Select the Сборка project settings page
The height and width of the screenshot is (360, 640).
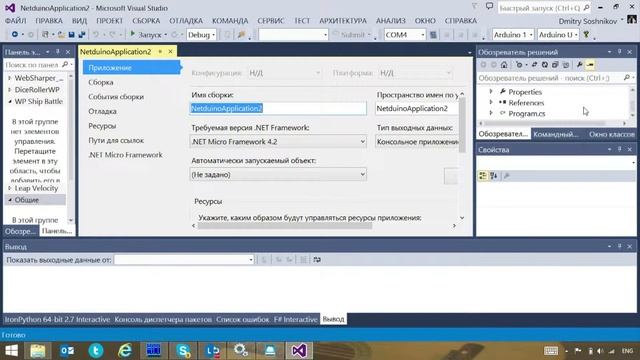[101, 82]
